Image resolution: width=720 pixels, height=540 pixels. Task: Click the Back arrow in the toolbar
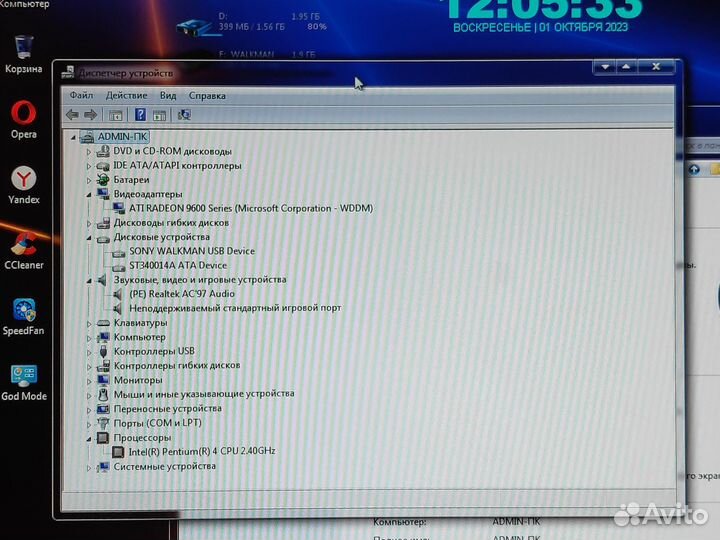[x=72, y=115]
